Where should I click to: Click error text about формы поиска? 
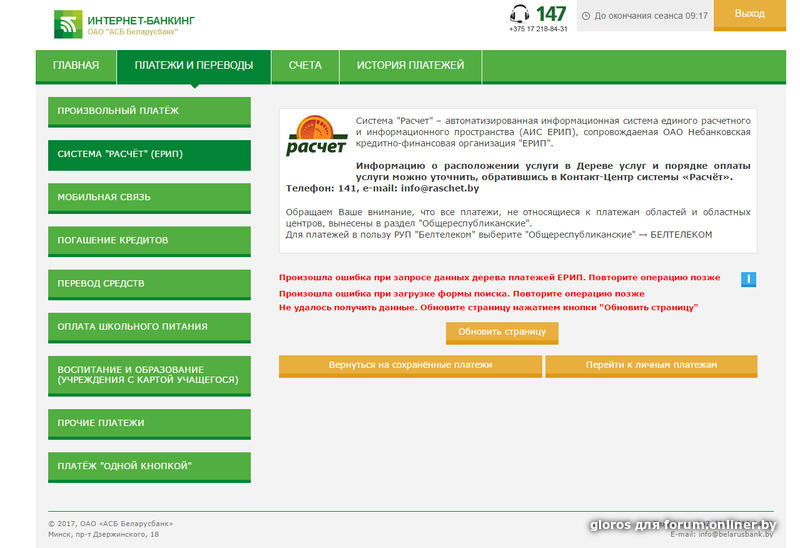click(461, 294)
